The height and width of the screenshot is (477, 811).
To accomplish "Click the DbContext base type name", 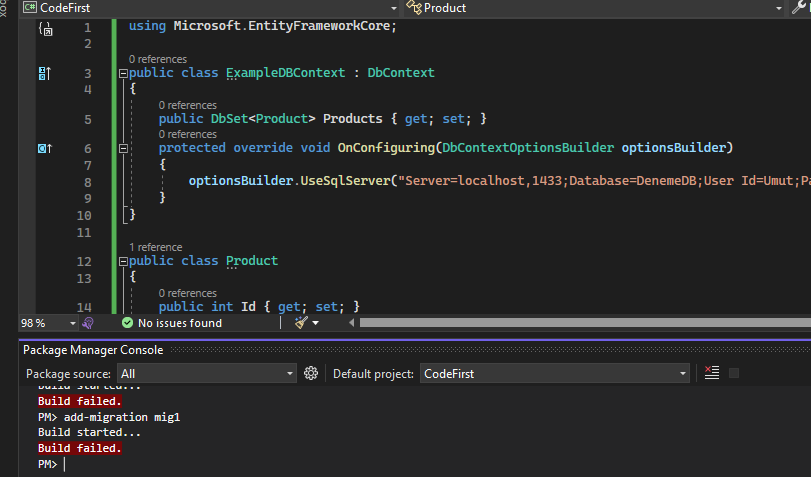I will [401, 73].
